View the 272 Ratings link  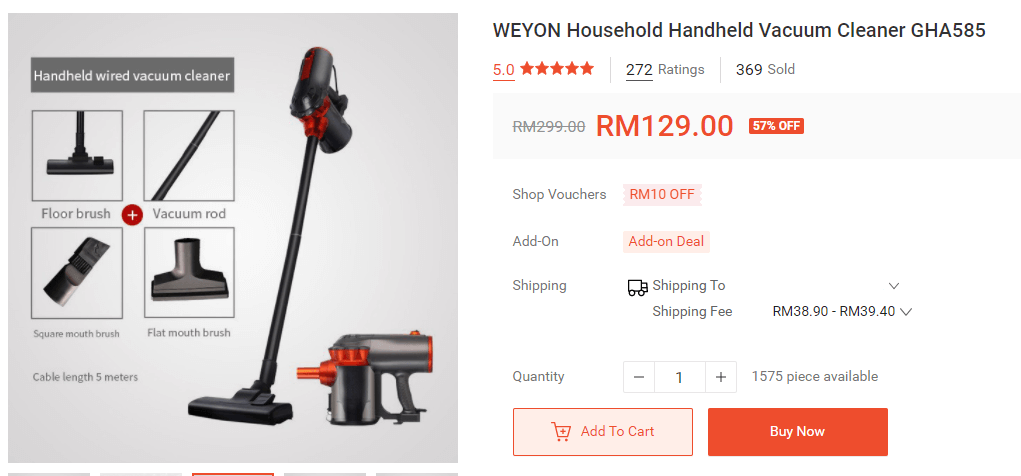point(665,70)
